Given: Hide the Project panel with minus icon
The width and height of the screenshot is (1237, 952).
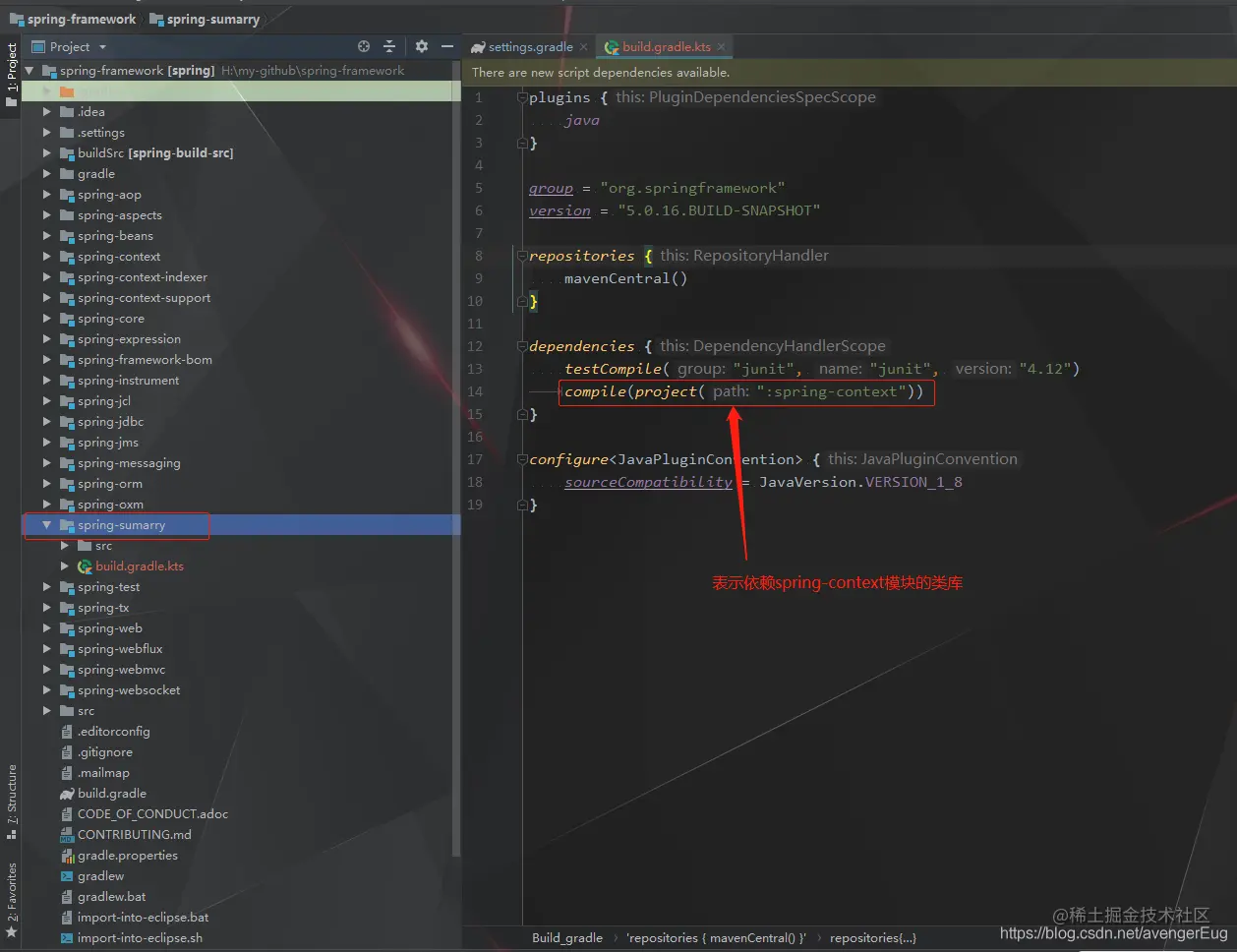Looking at the screenshot, I should 447,46.
